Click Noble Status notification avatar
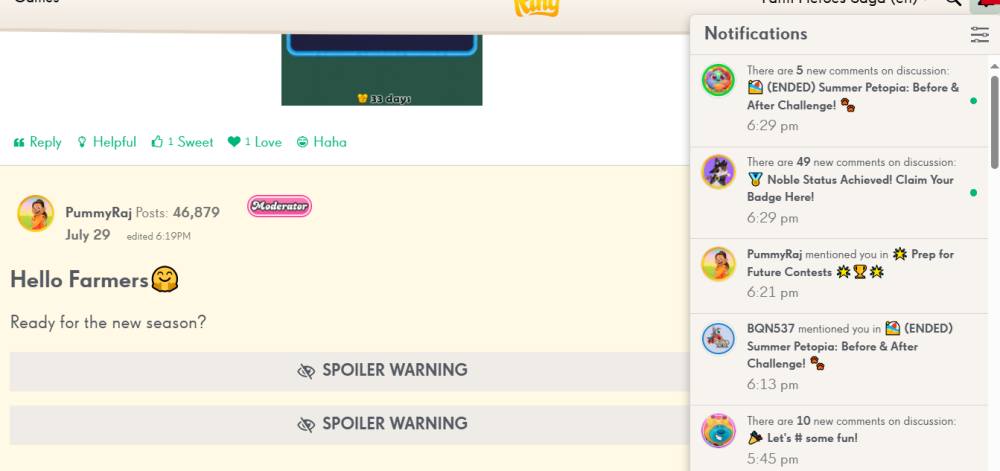This screenshot has width=1000, height=471. tap(719, 172)
